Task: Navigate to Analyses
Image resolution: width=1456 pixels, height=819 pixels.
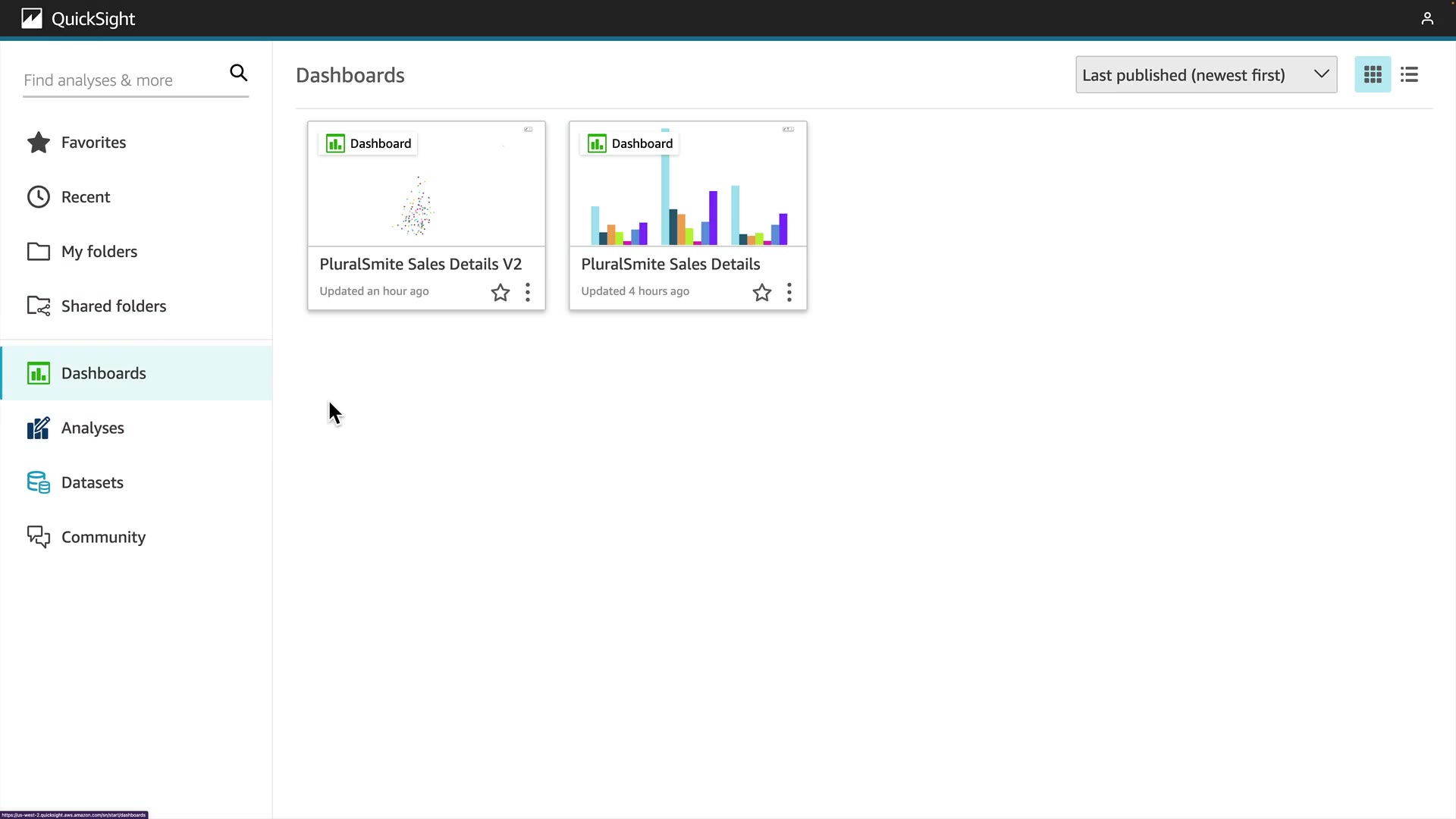Action: 93,428
